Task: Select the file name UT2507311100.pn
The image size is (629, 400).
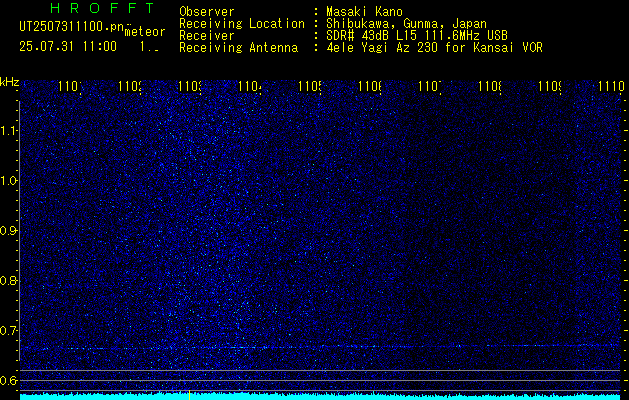Action: point(71,27)
